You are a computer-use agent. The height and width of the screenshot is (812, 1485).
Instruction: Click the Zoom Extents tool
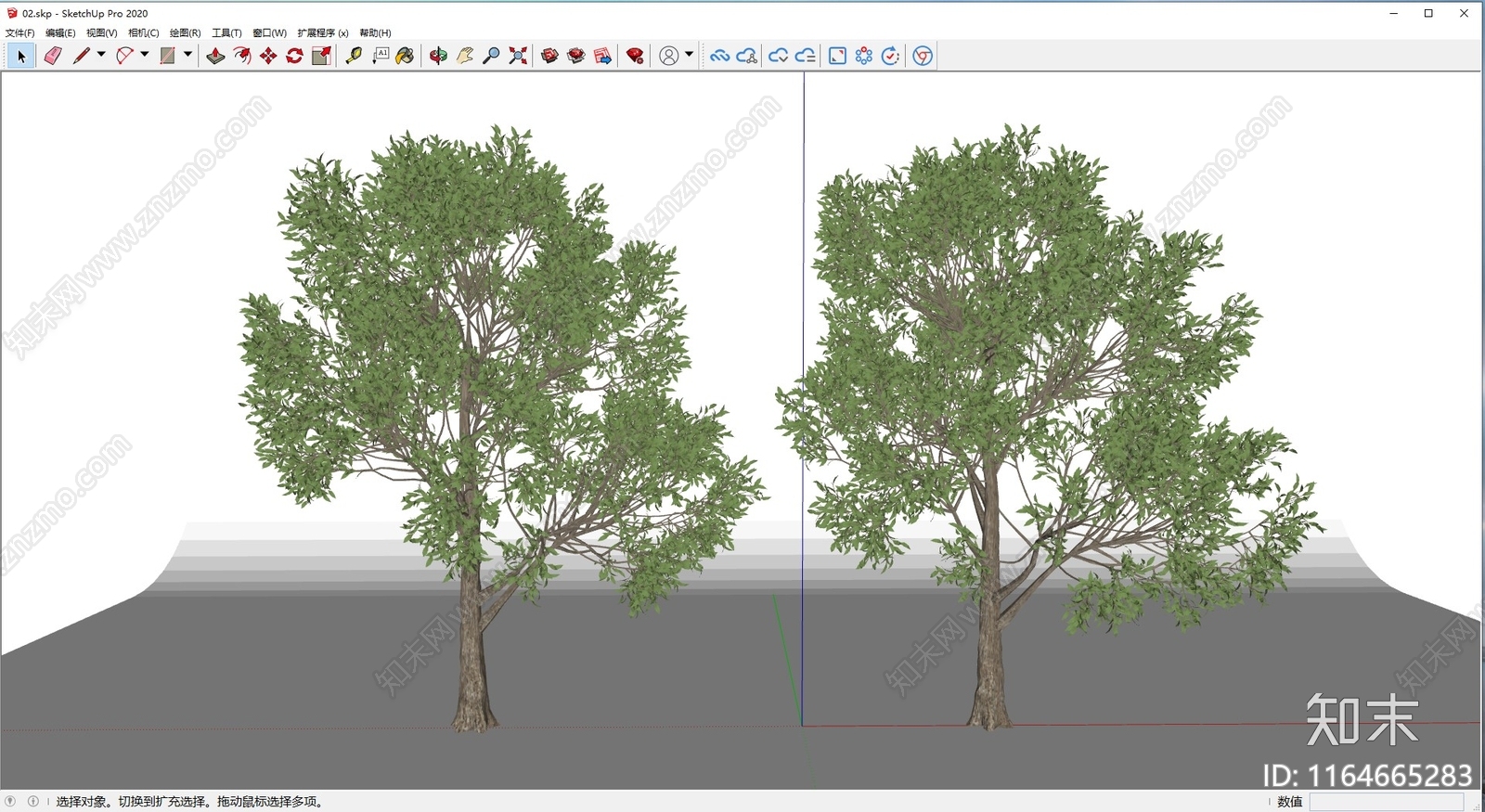tap(518, 57)
